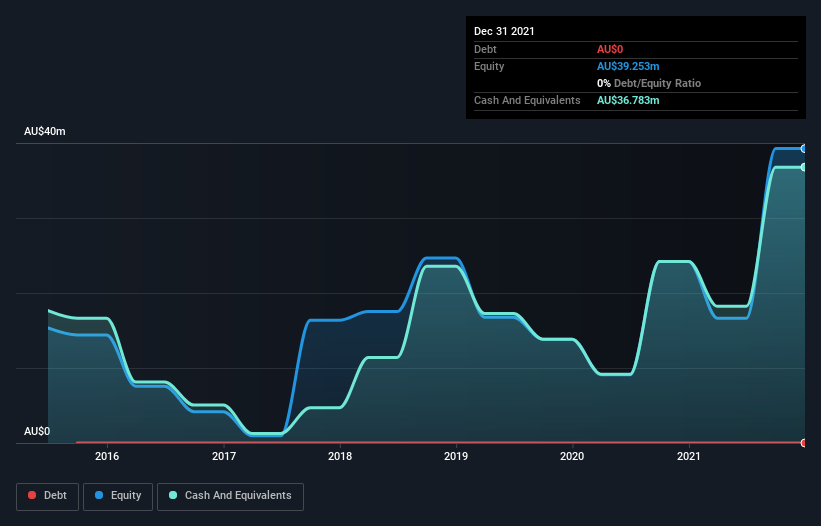Click the Equity row label in tooltip

(489, 66)
